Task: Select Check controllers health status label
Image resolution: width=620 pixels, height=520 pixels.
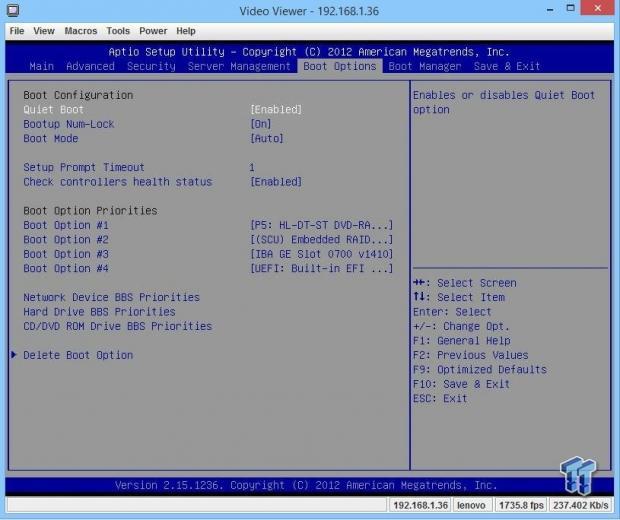Action: pos(118,182)
